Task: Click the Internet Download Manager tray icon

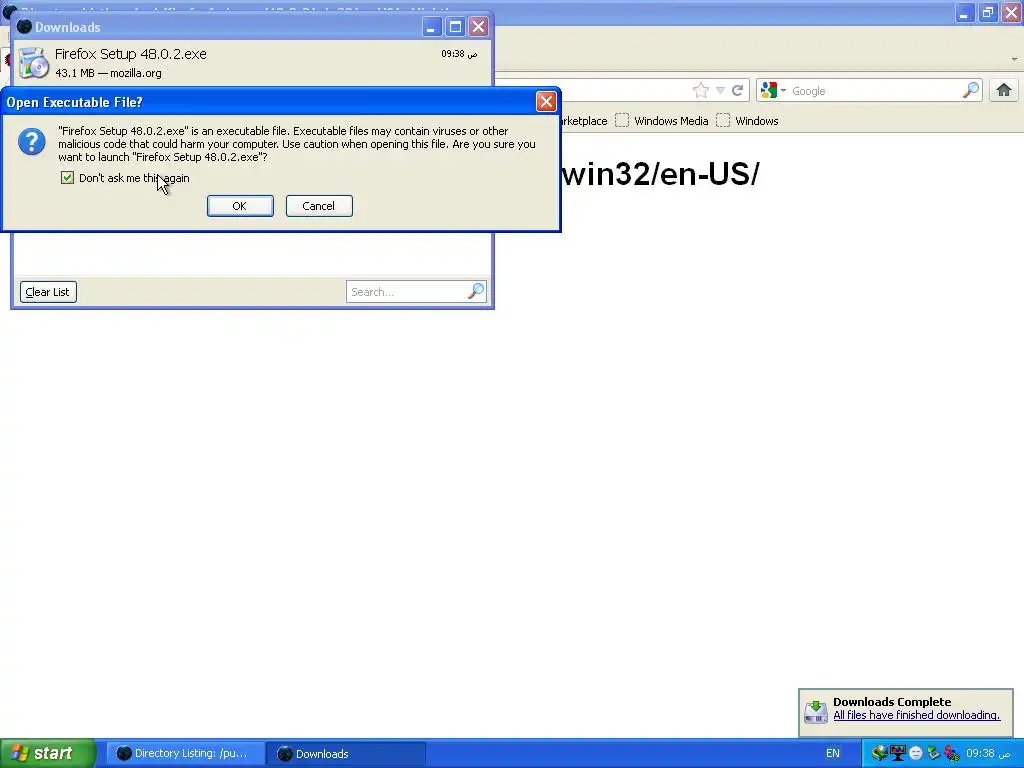Action: click(880, 753)
